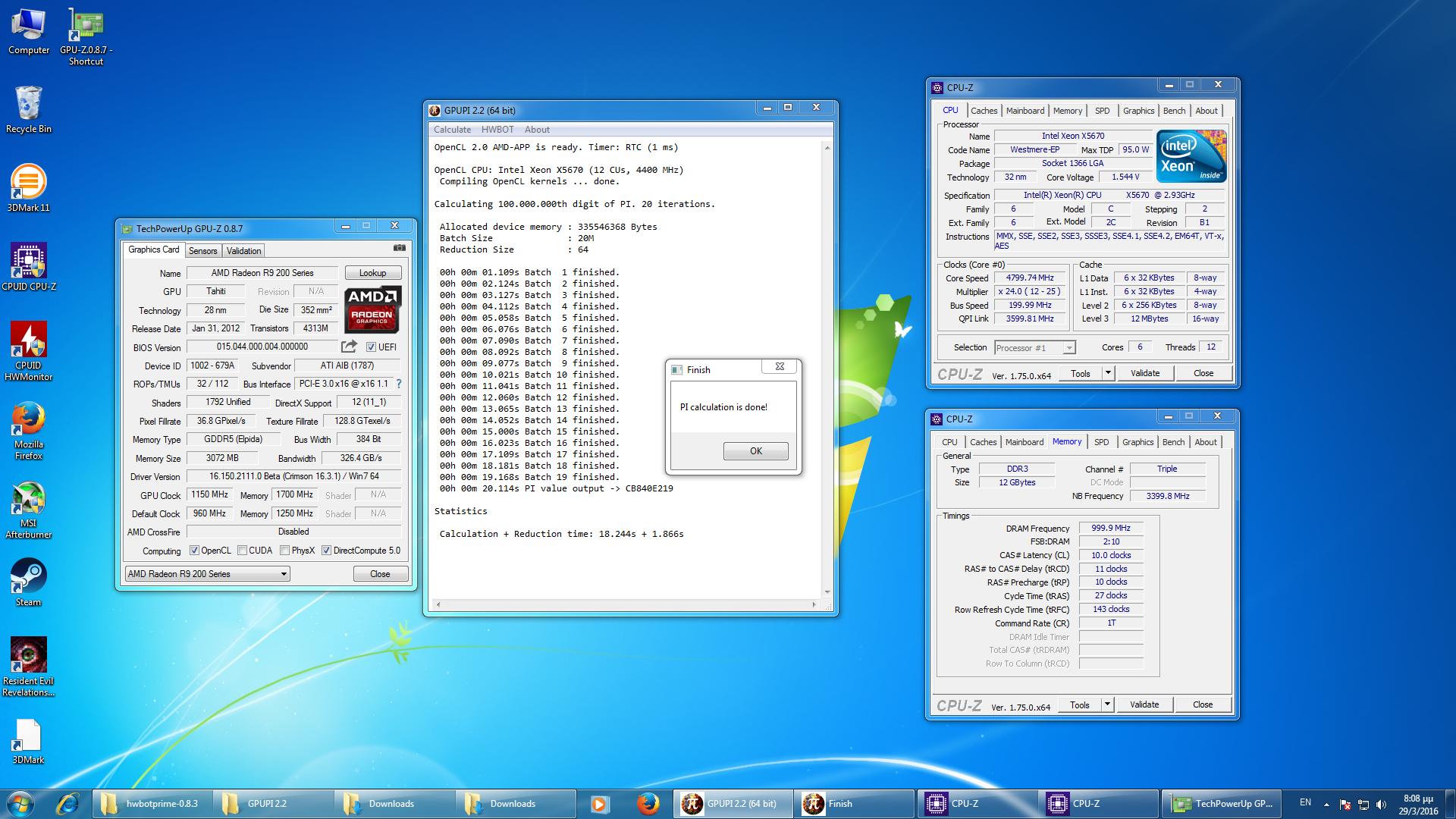Click the BIOS share/export icon in GPU-Z
Viewport: 1456px width, 819px height.
pos(349,347)
